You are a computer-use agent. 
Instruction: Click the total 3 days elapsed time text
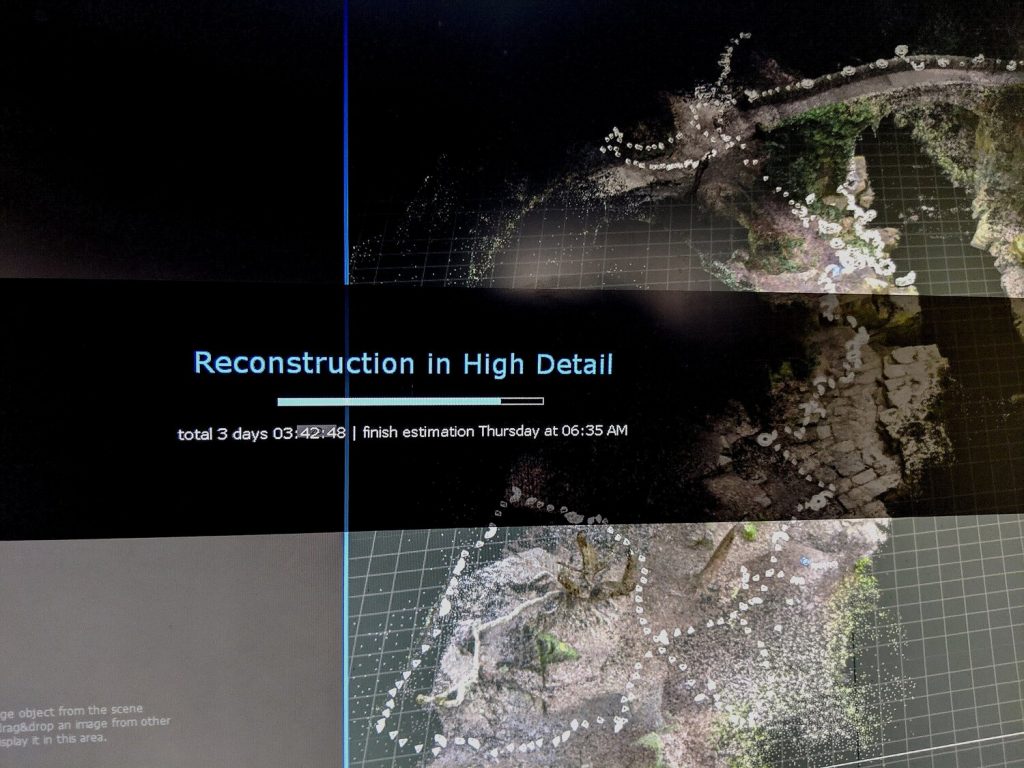(223, 433)
